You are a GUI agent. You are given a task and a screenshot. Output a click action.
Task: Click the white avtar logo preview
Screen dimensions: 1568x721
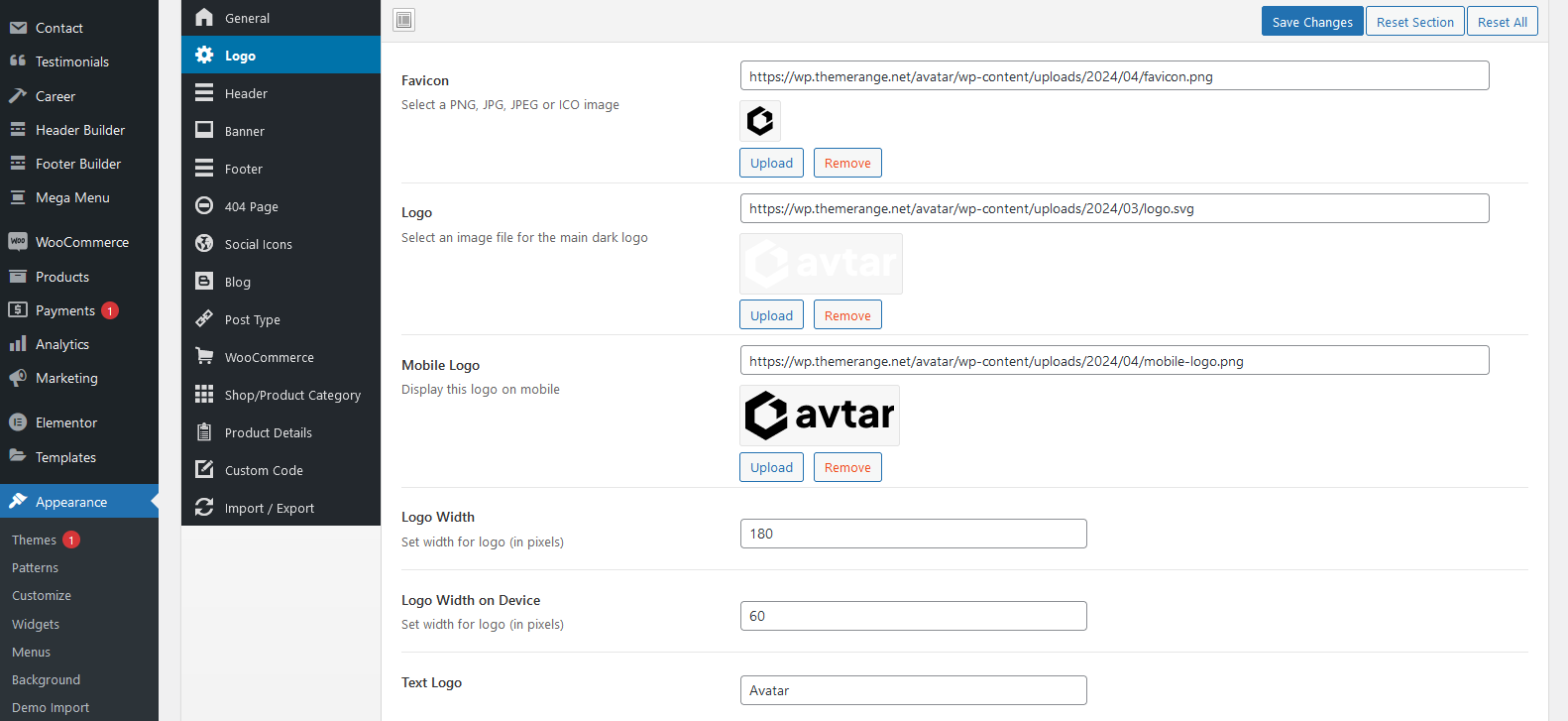tap(821, 264)
